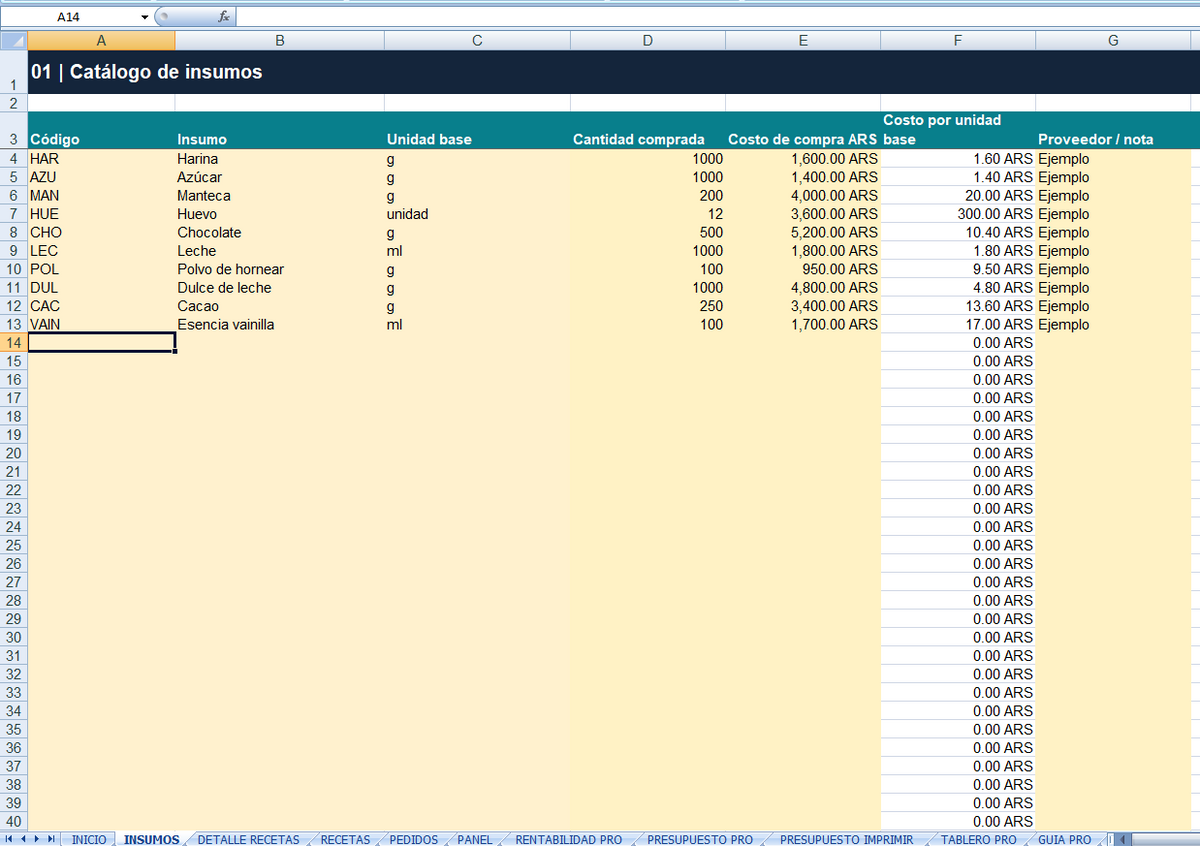The image size is (1200, 846).
Task: Click the Name Box showing A14
Action: pyautogui.click(x=69, y=17)
